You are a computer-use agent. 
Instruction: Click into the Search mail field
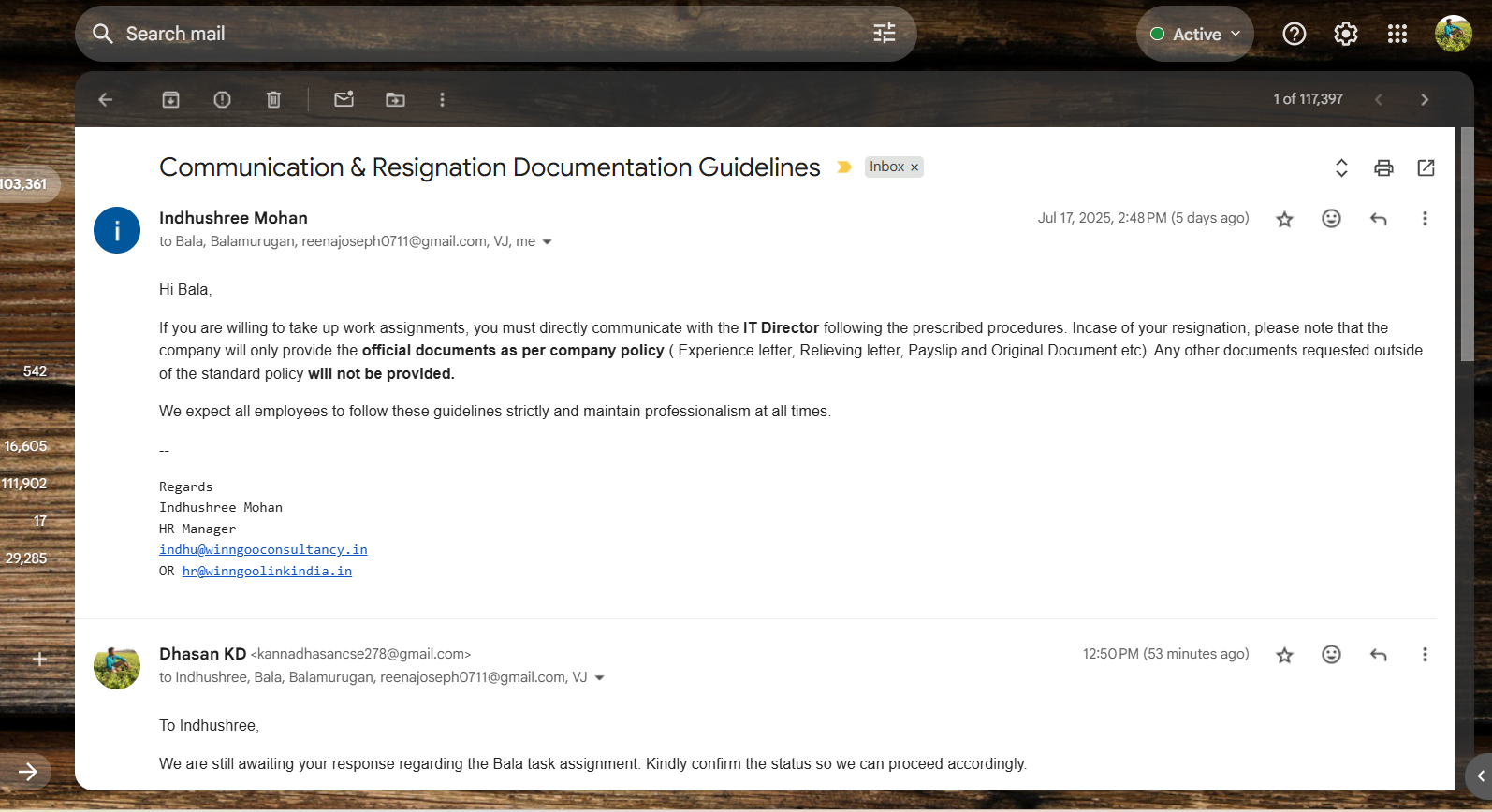click(468, 34)
